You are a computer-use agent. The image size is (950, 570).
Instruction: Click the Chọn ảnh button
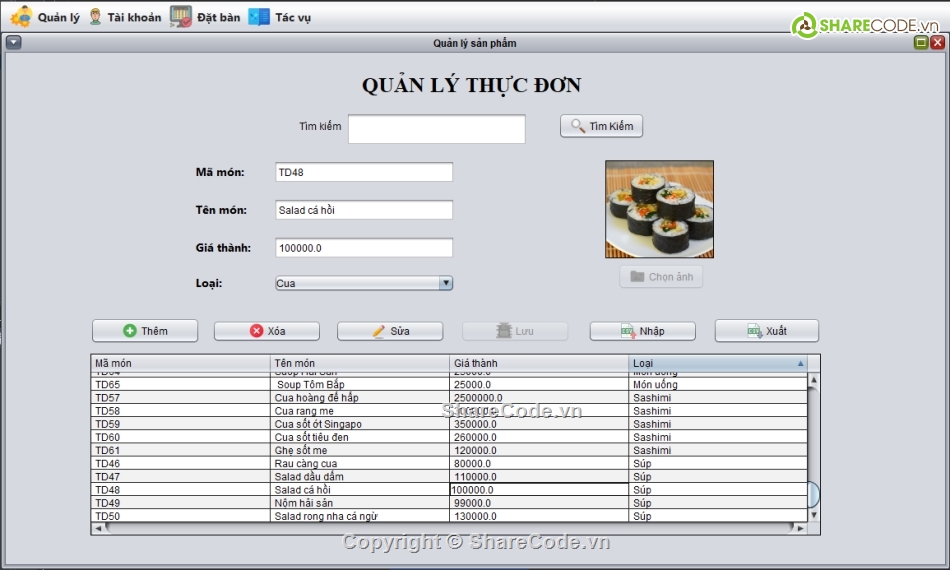point(661,277)
